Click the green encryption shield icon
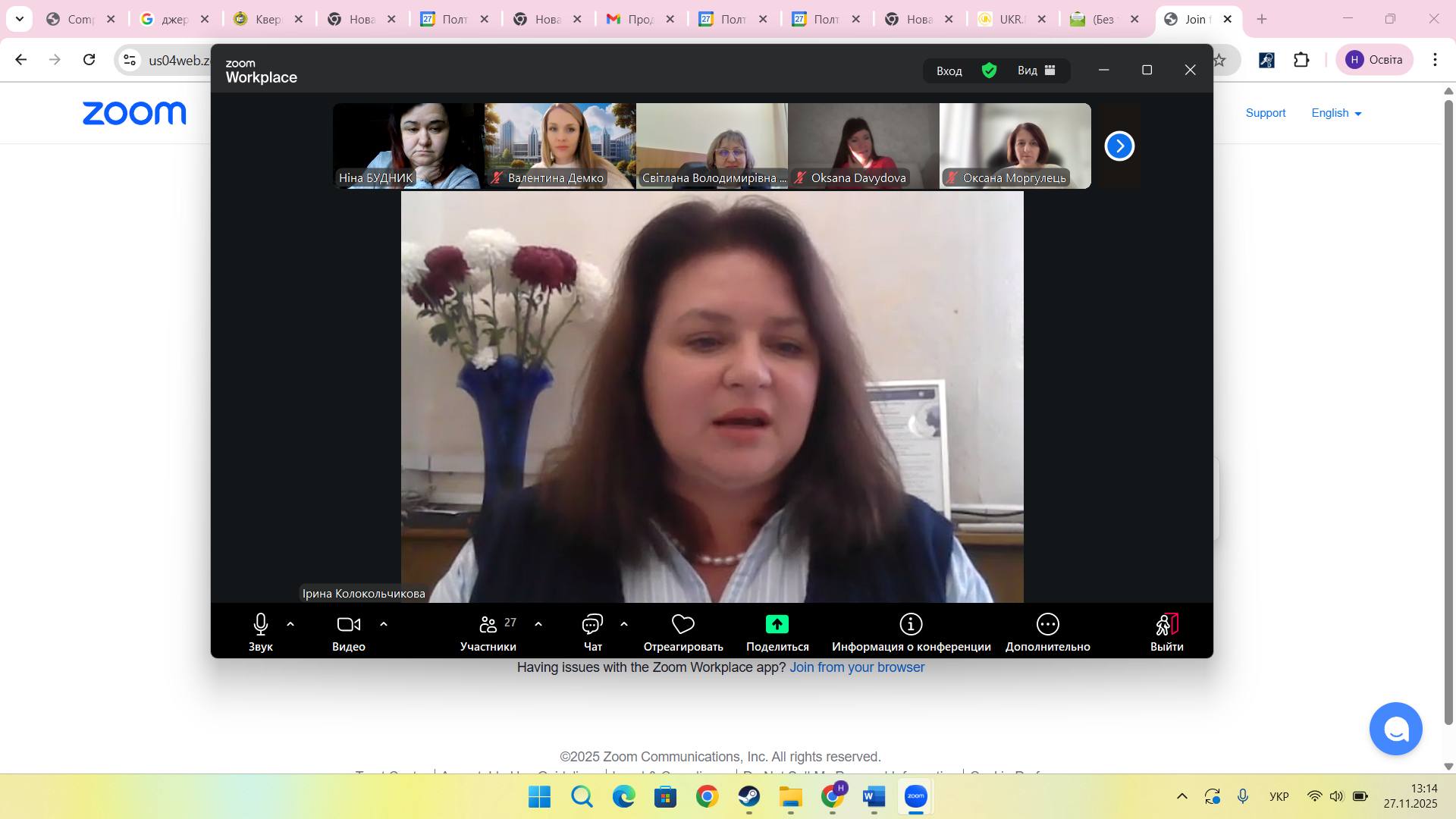The image size is (1456, 819). (x=989, y=71)
